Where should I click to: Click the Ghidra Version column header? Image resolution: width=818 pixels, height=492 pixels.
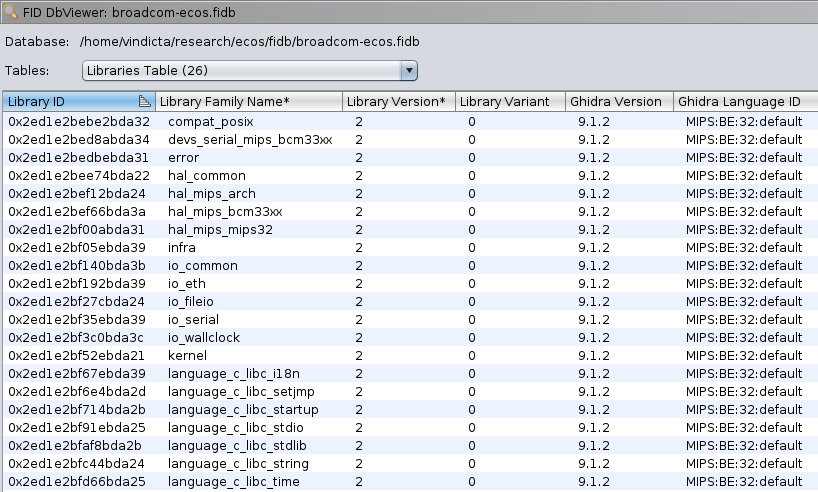coord(619,101)
